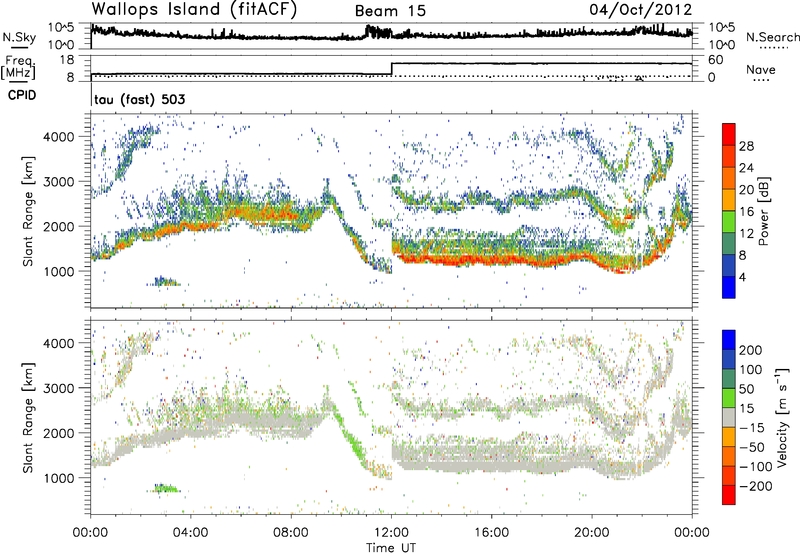Click the "50" label on the velocity colorbar
The height and width of the screenshot is (554, 800).
click(x=746, y=389)
